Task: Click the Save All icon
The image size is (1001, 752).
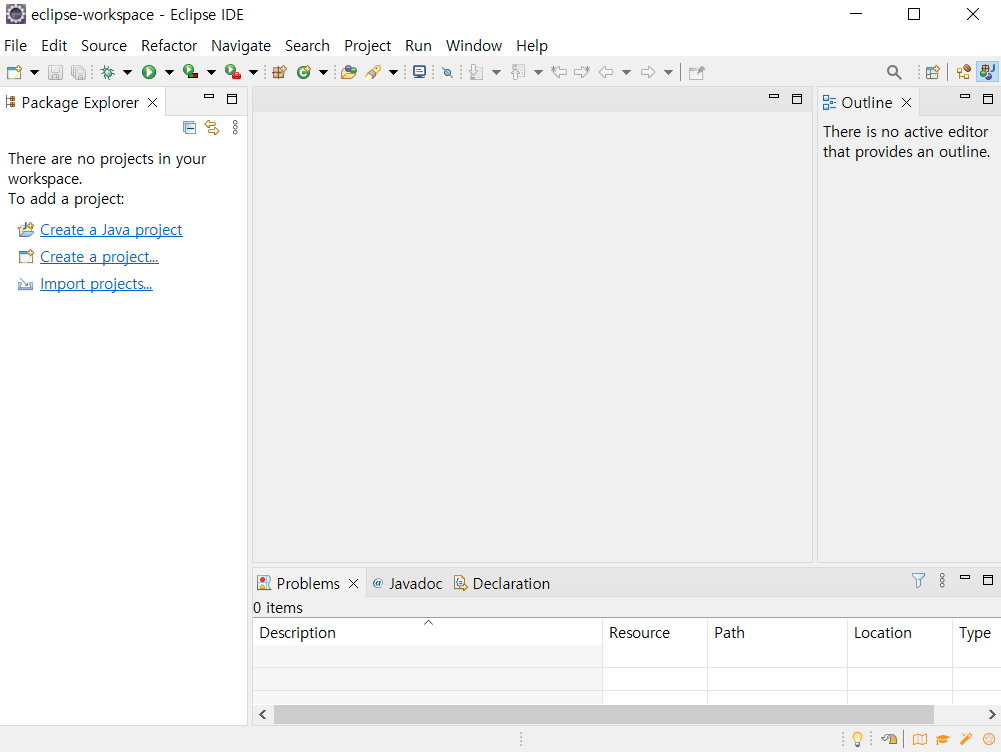Action: tap(78, 72)
